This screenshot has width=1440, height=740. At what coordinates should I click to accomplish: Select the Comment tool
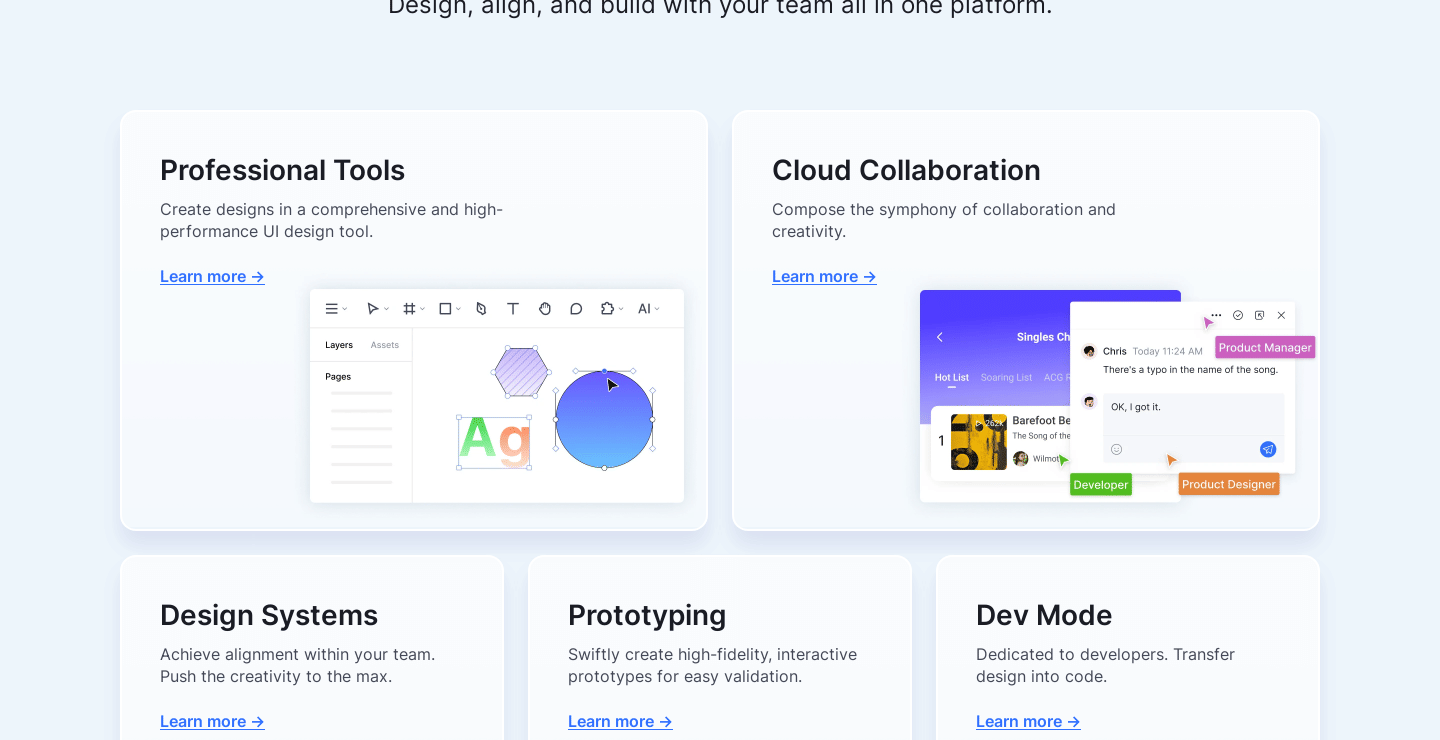point(577,308)
